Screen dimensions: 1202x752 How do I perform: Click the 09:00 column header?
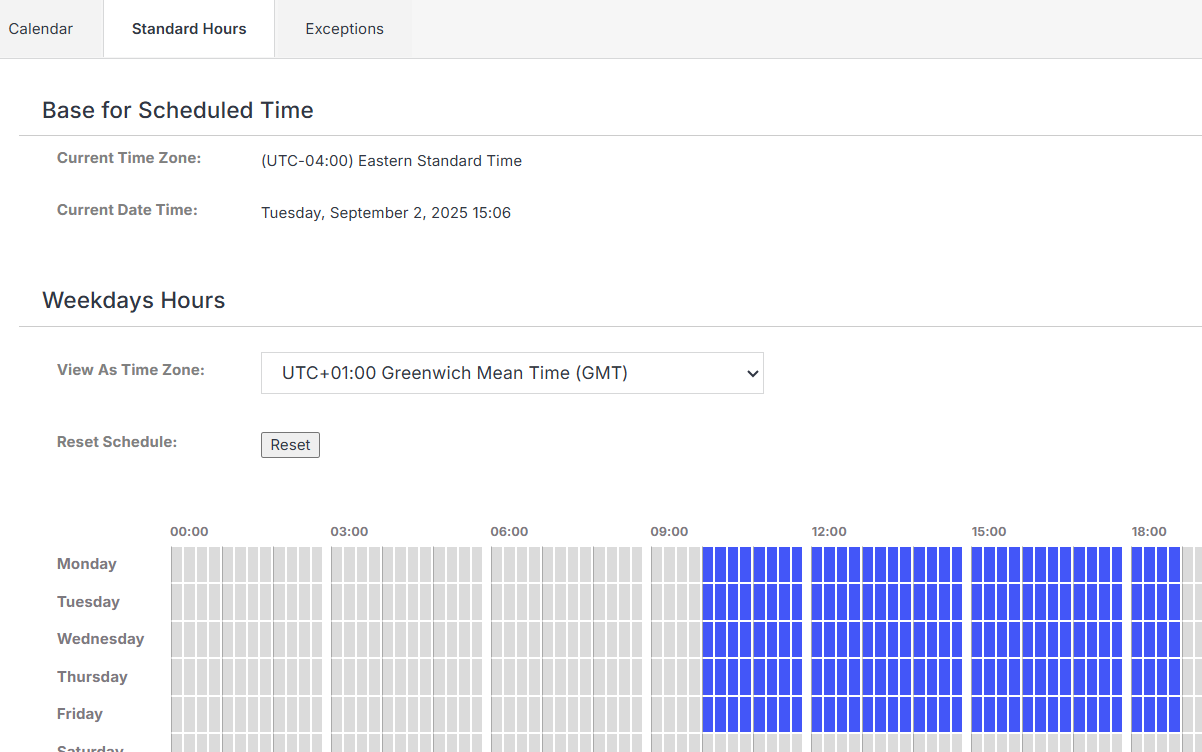[x=669, y=532]
